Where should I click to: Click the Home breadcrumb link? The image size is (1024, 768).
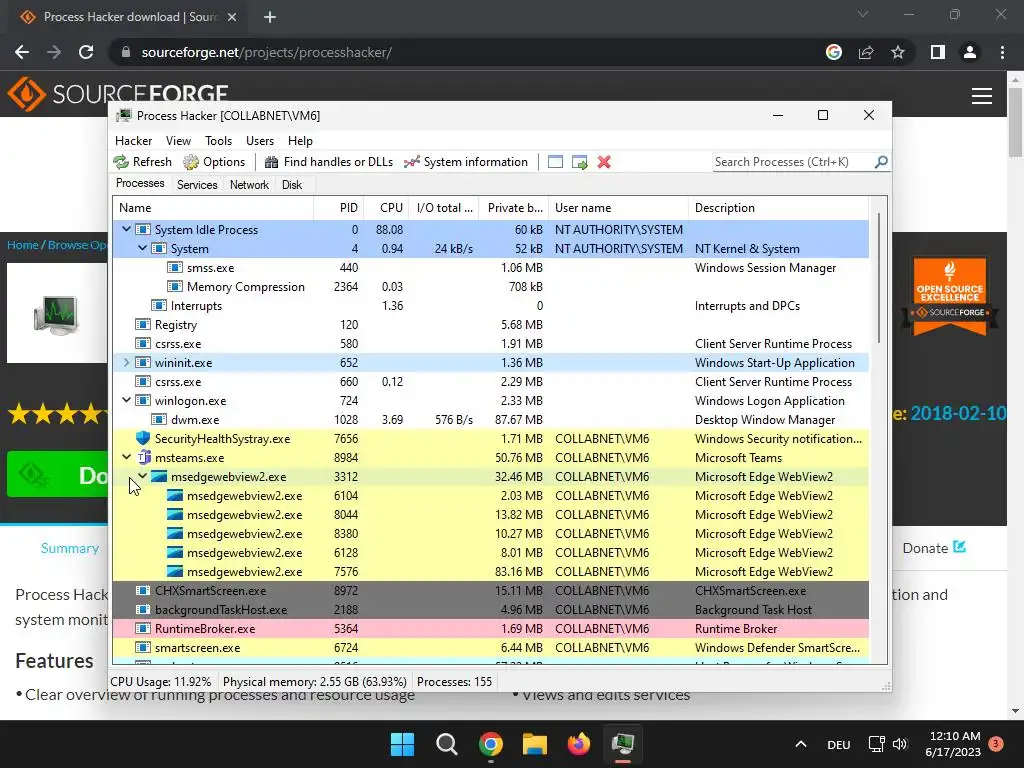[23, 245]
